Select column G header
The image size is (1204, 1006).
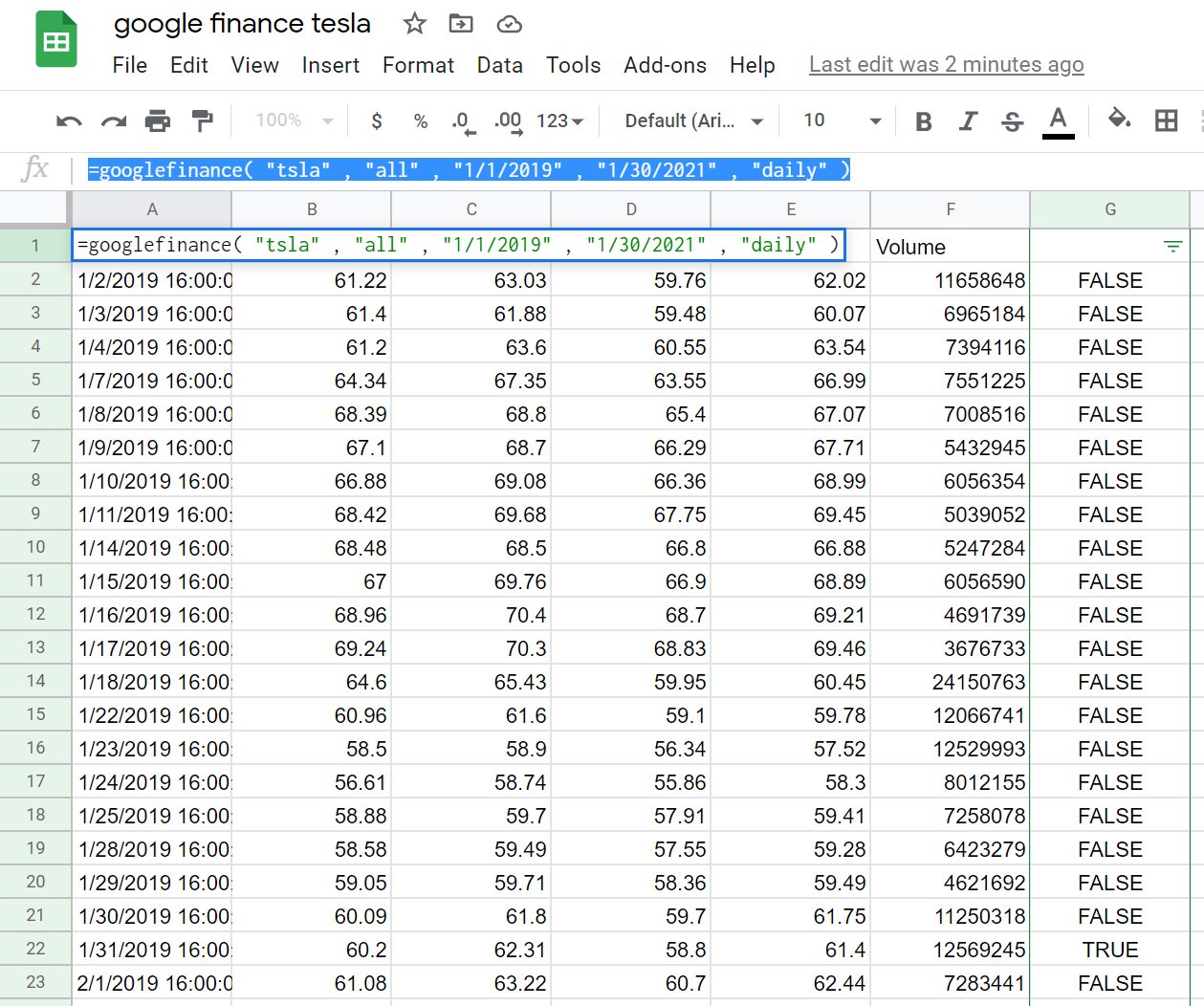coord(1110,209)
